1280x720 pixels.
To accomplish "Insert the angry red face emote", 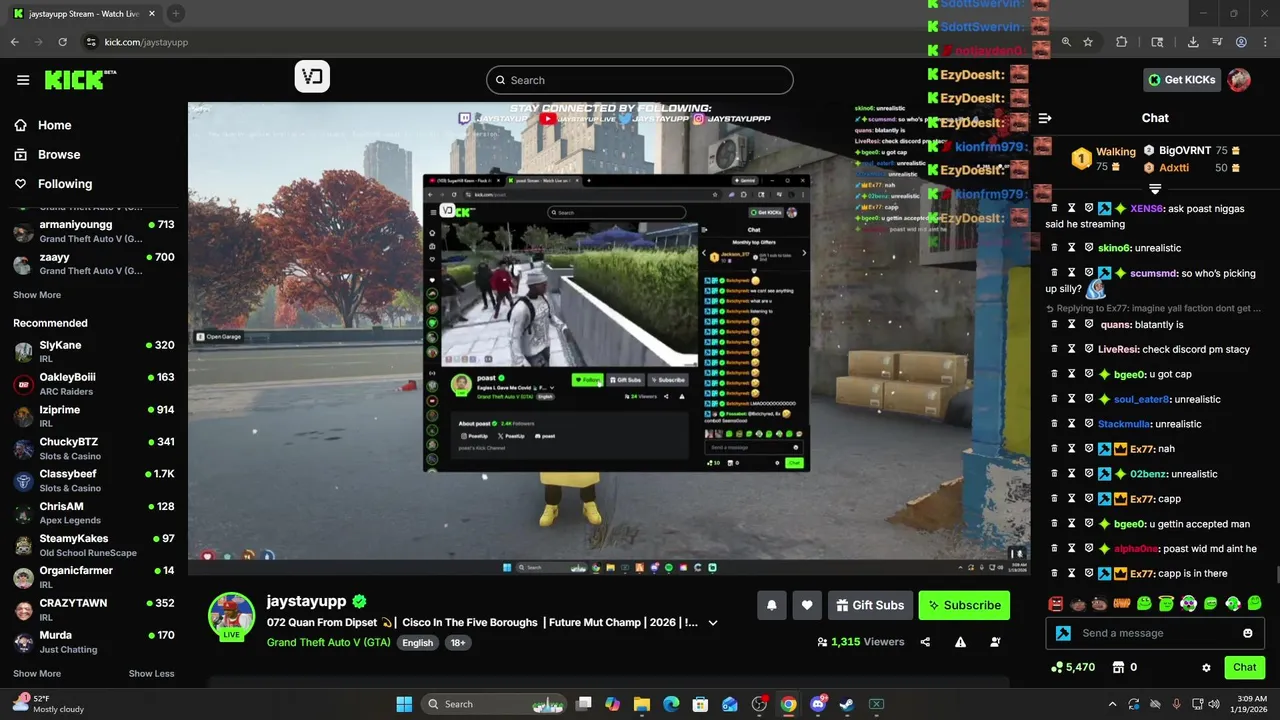I will click(x=1055, y=603).
